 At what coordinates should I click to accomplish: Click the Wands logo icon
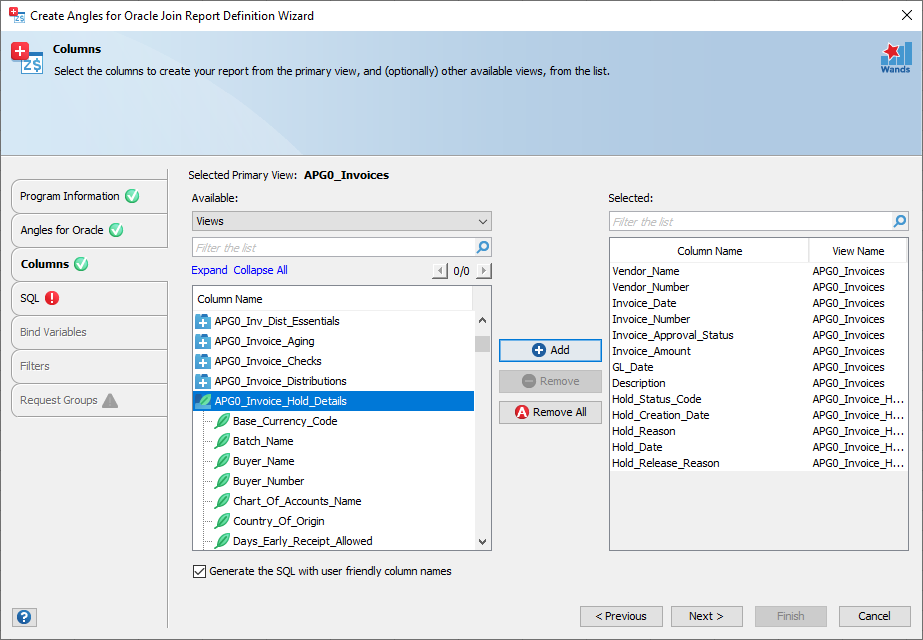pyautogui.click(x=895, y=57)
